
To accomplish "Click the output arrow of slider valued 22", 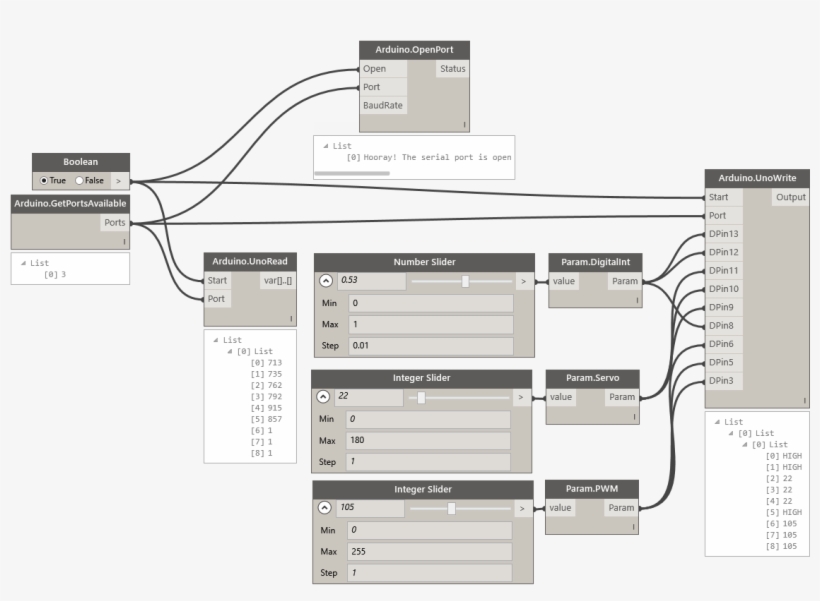I will click(521, 398).
